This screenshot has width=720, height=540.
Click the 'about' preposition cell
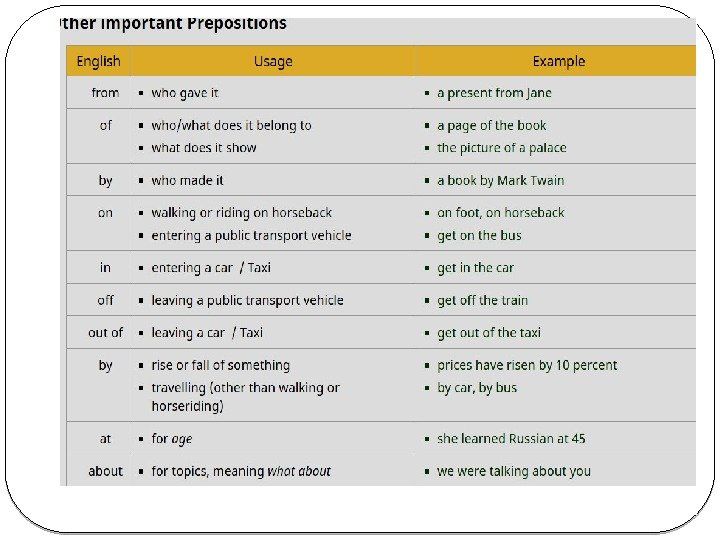105,471
